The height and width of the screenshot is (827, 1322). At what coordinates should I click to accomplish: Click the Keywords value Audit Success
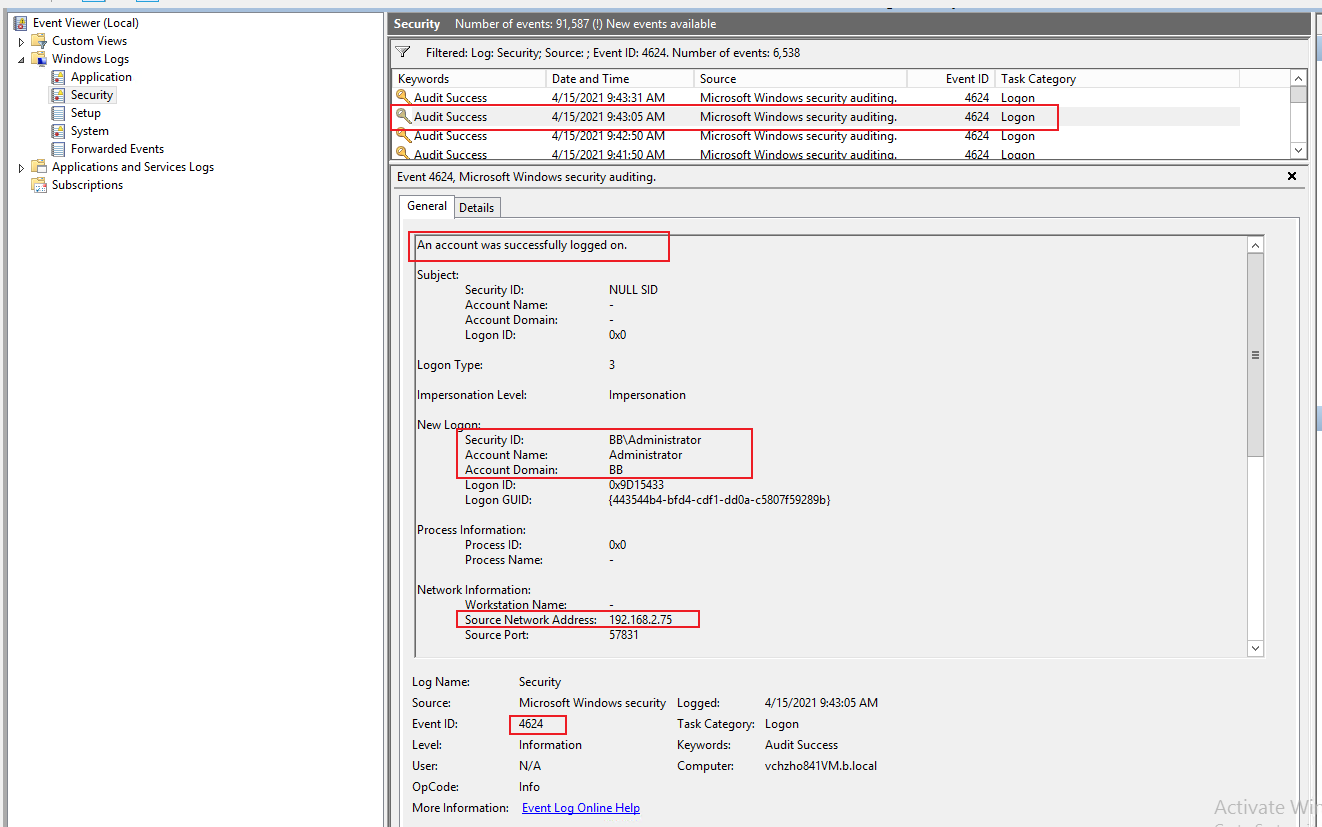801,745
